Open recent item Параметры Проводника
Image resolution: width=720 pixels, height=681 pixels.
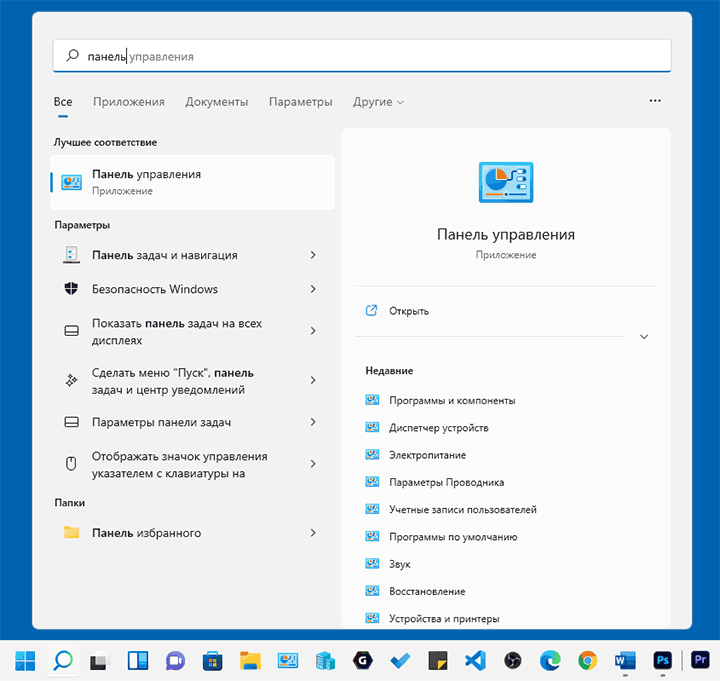click(446, 482)
